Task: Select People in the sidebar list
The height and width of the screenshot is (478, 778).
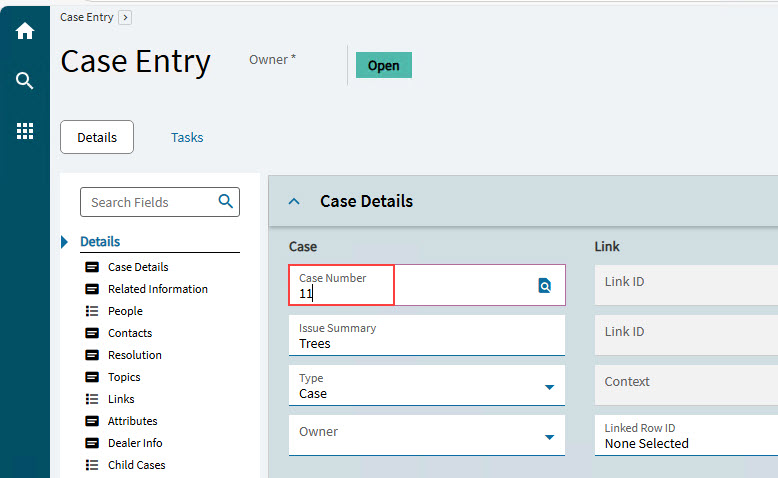Action: [x=125, y=311]
